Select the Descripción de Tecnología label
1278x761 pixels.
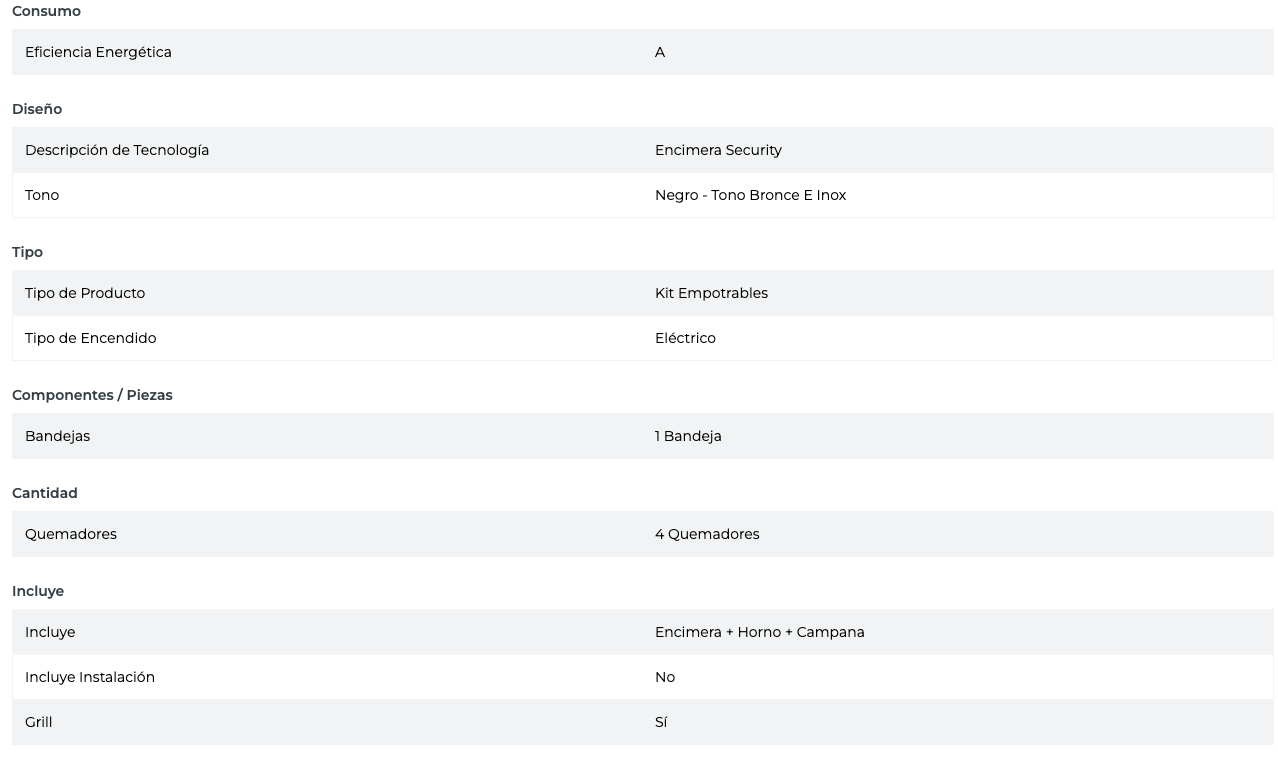117,150
